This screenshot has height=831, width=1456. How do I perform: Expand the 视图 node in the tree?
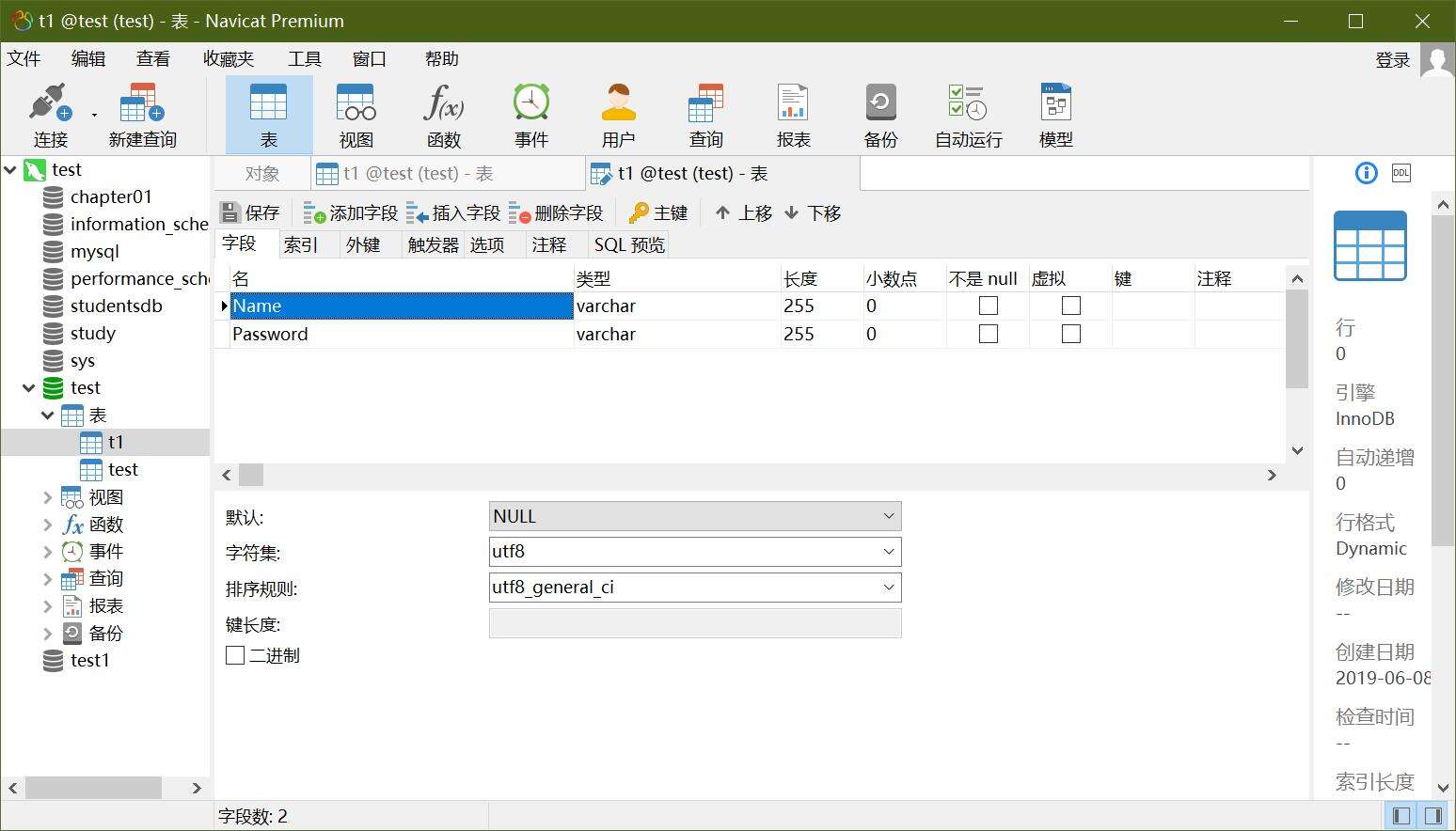47,497
